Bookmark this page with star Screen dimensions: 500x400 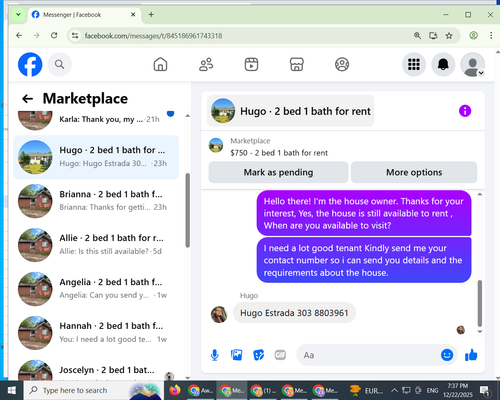click(x=449, y=36)
